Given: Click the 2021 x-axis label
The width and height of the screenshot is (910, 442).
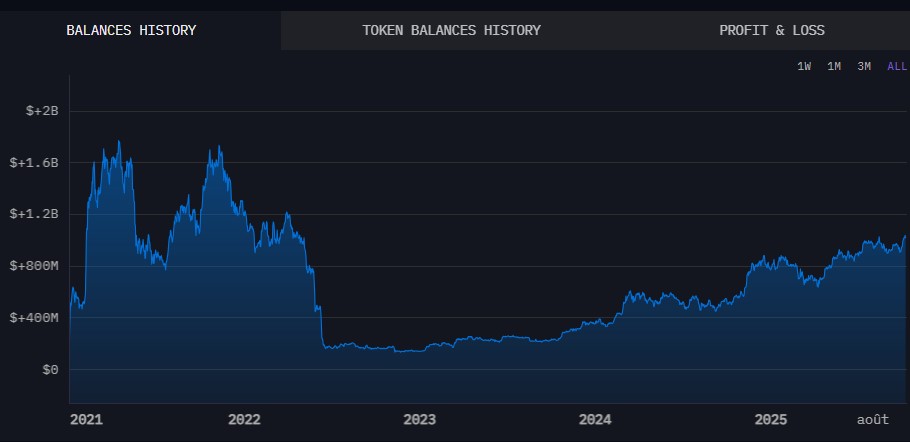Looking at the screenshot, I should point(87,420).
